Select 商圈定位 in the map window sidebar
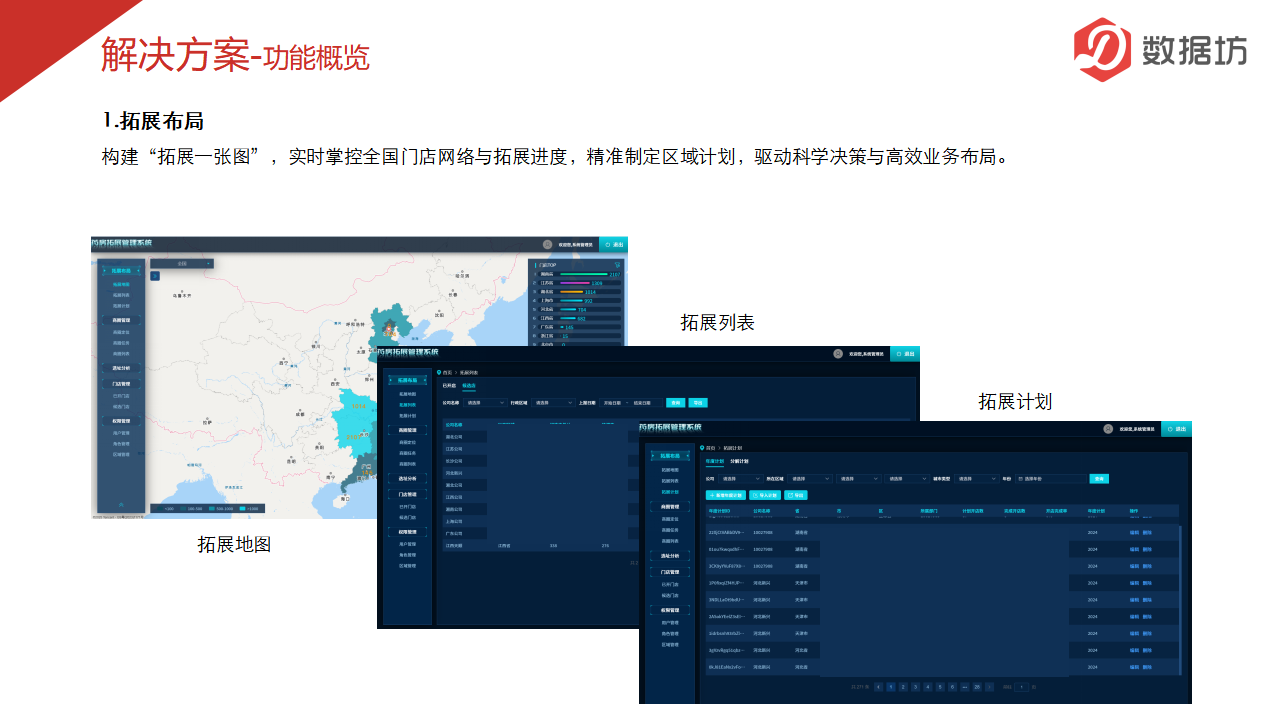The height and width of the screenshot is (720, 1280). pos(122,332)
